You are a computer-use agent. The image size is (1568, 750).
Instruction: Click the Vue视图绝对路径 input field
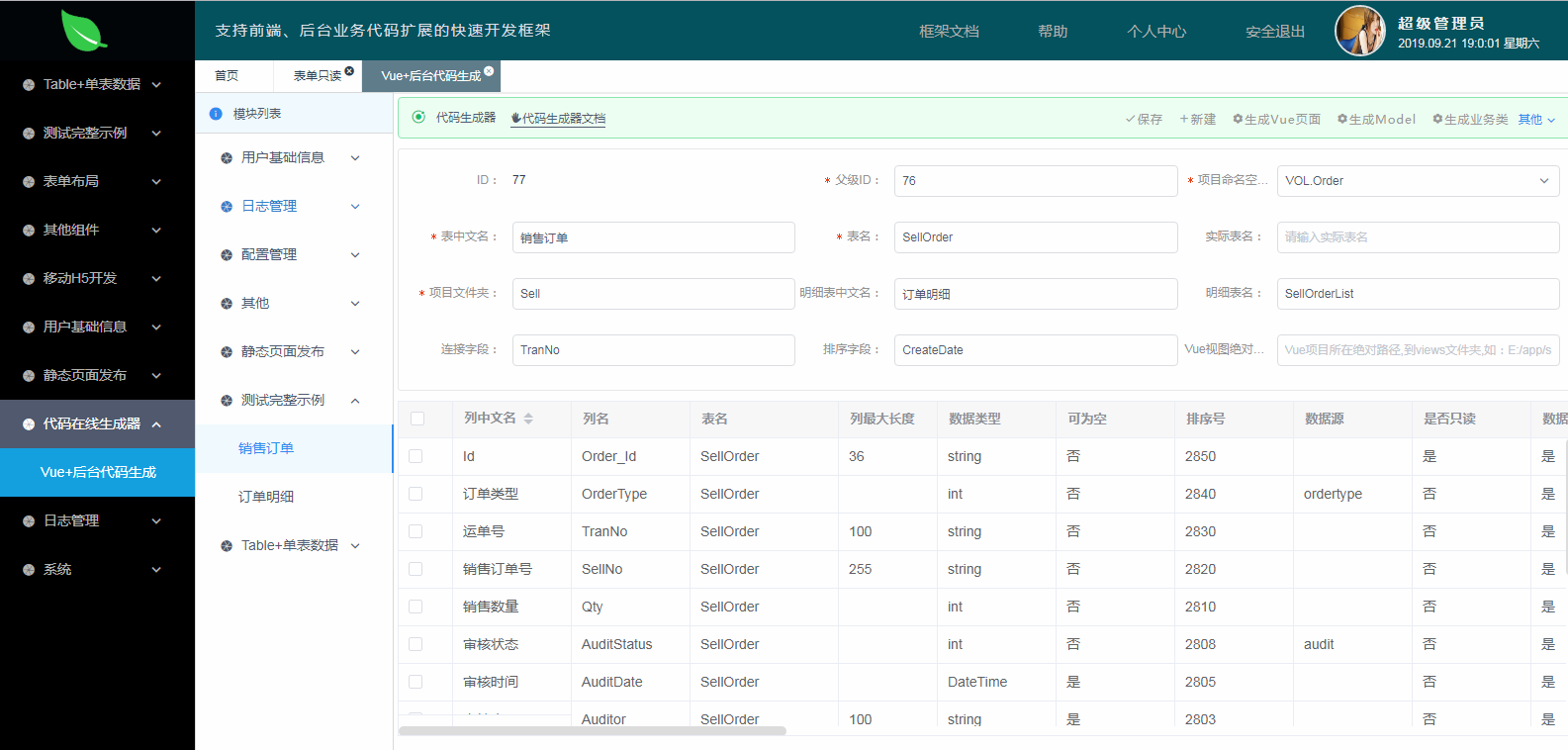tap(1418, 350)
